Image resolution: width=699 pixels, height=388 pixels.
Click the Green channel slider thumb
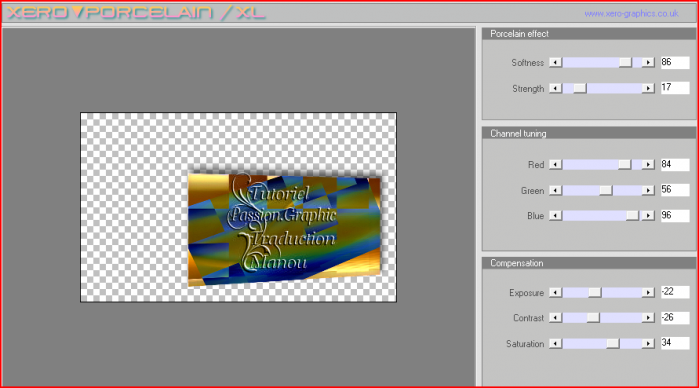[x=605, y=191]
